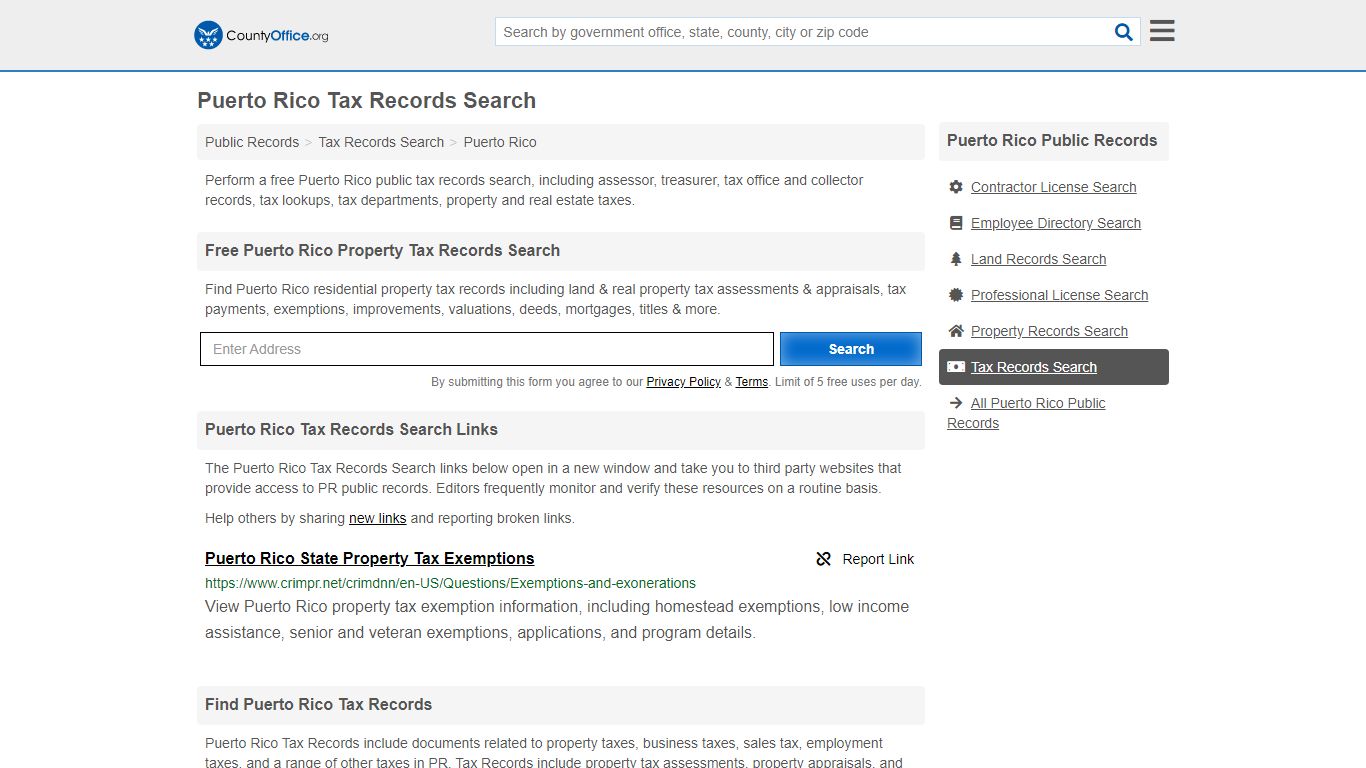Click the tree icon beside Land Records Search
This screenshot has width=1366, height=768.
(x=956, y=259)
